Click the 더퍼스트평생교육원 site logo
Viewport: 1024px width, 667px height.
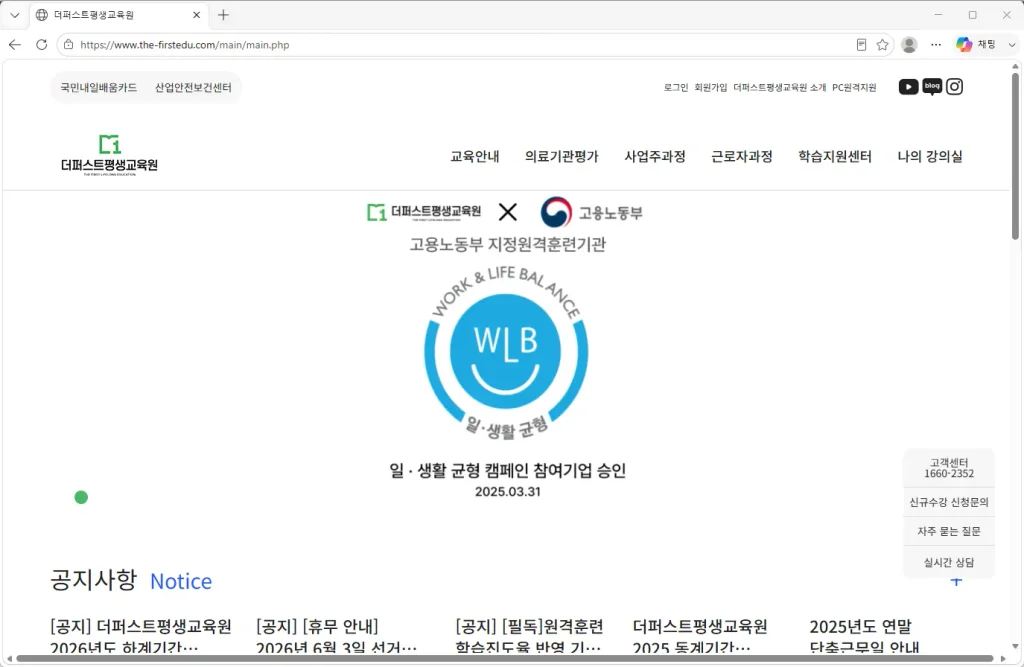point(109,155)
